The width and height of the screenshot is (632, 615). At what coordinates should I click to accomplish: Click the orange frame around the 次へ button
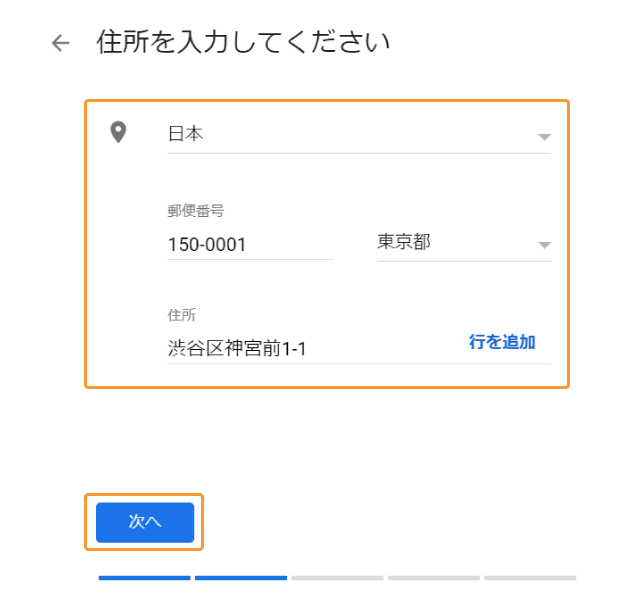click(x=144, y=495)
